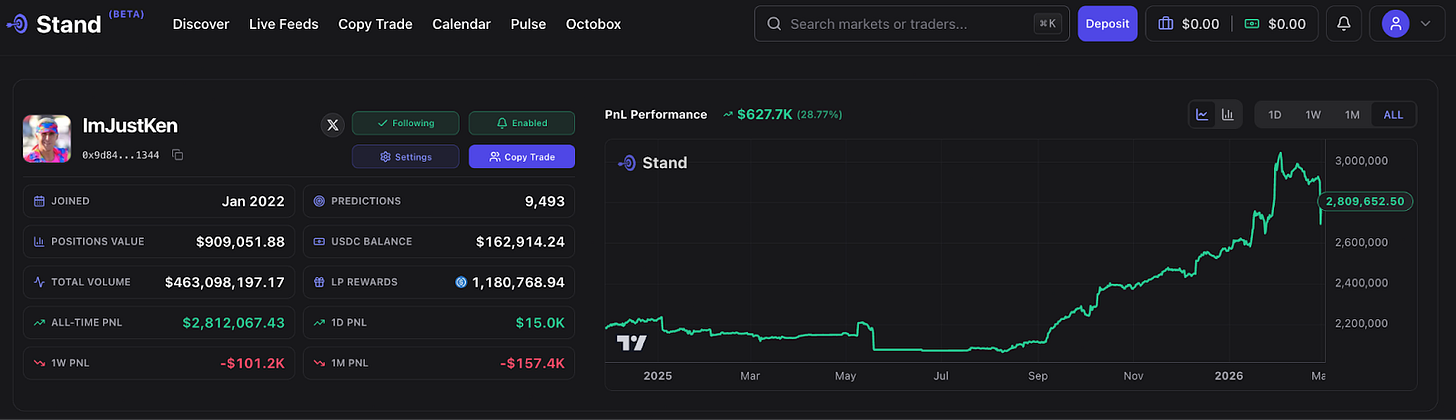Switch to line chart view

[1203, 115]
